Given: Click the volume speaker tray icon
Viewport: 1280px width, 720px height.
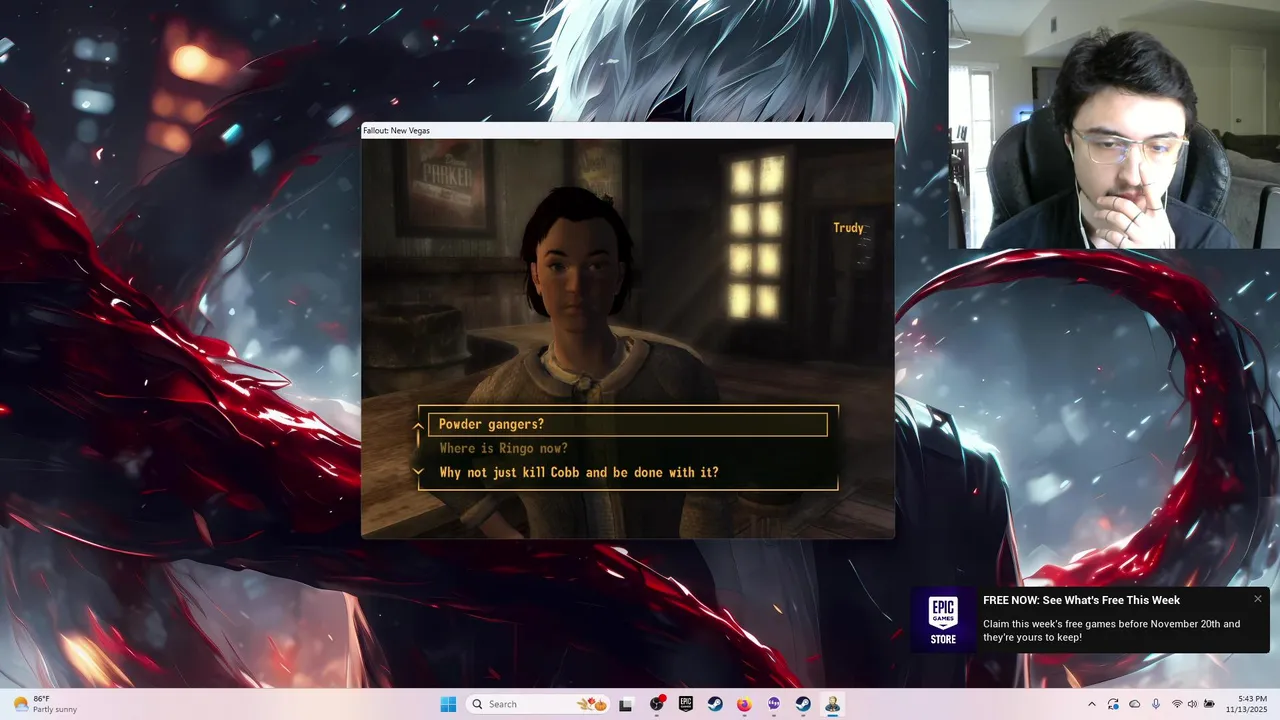Looking at the screenshot, I should click(1192, 704).
